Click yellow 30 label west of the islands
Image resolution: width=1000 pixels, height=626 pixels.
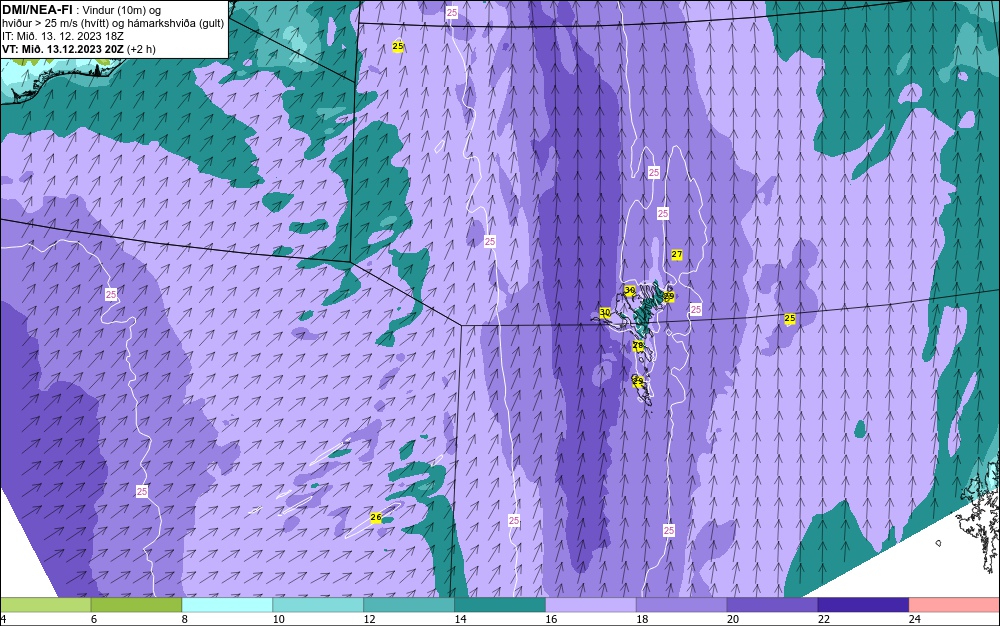(x=605, y=313)
